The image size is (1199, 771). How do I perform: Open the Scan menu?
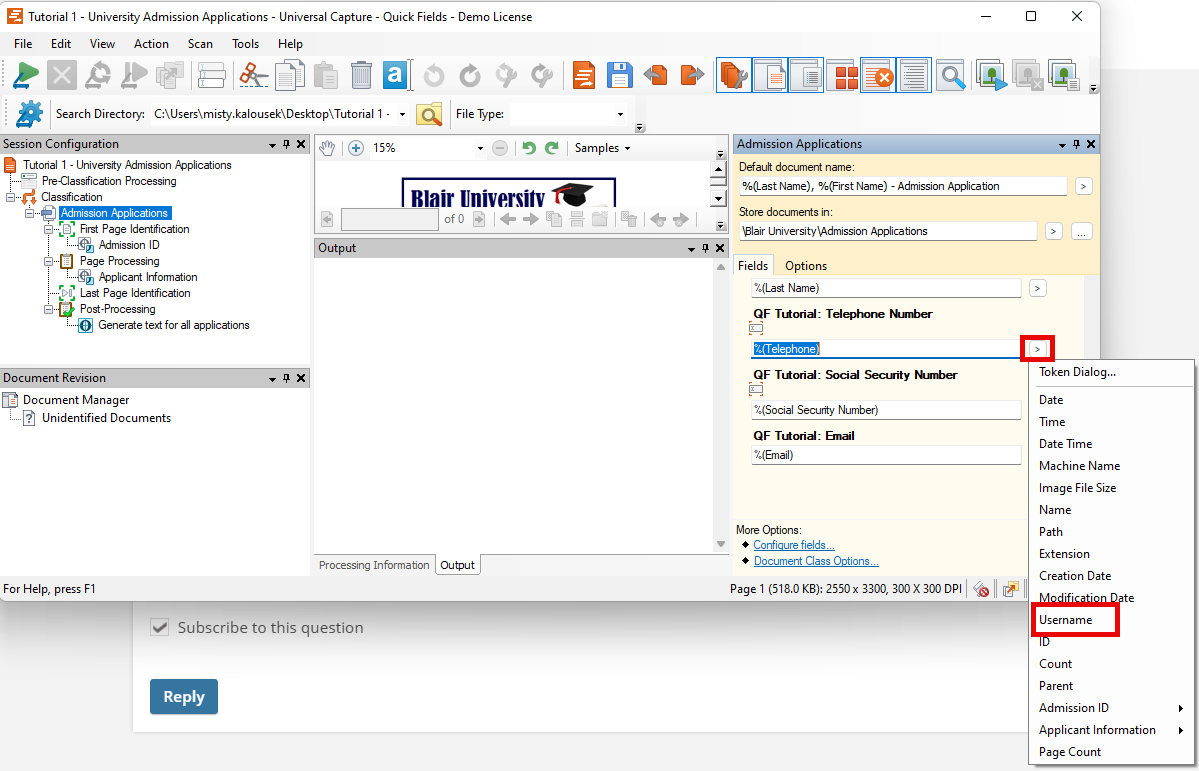point(200,44)
